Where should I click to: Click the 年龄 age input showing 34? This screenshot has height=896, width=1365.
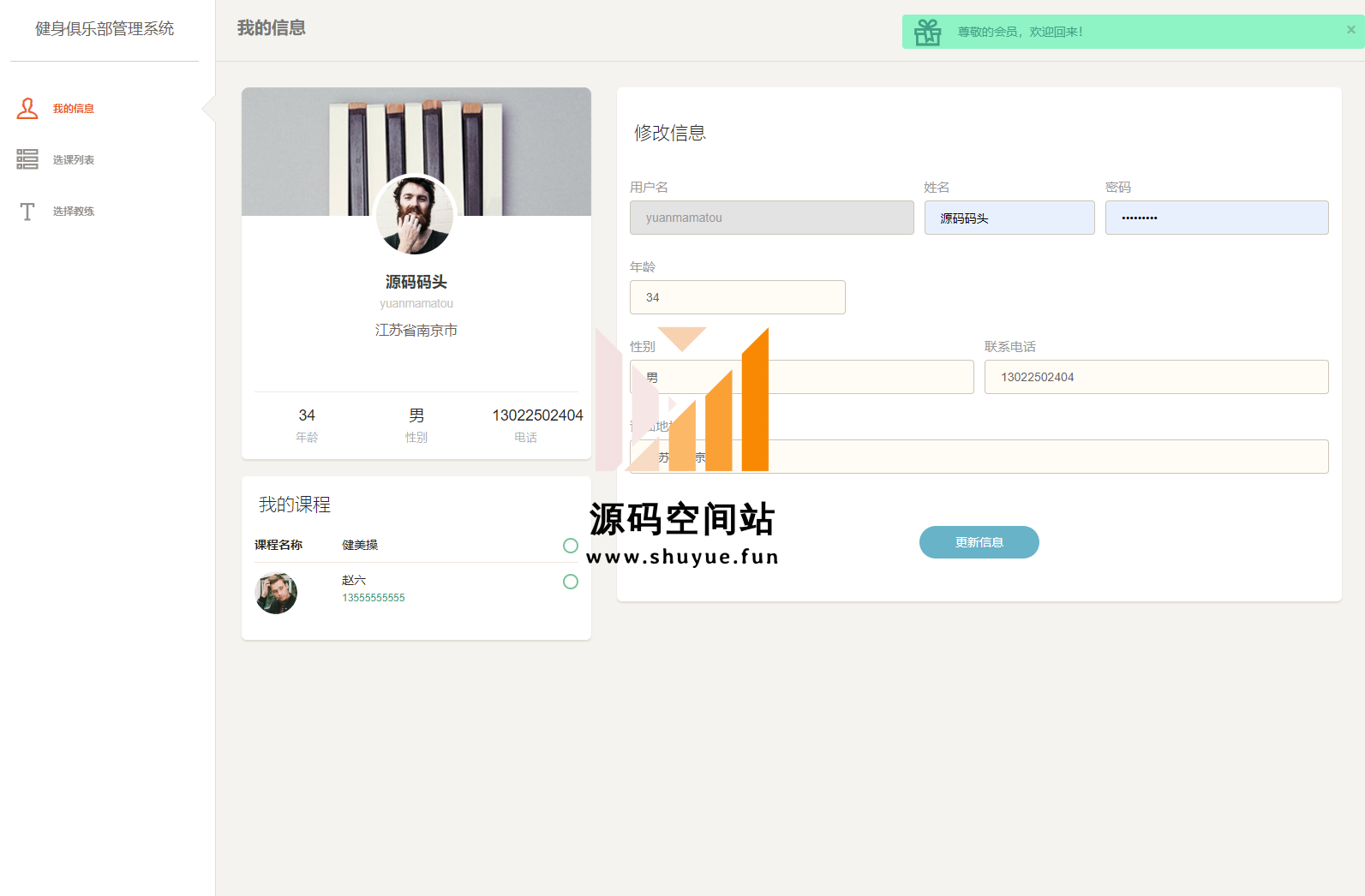(737, 297)
